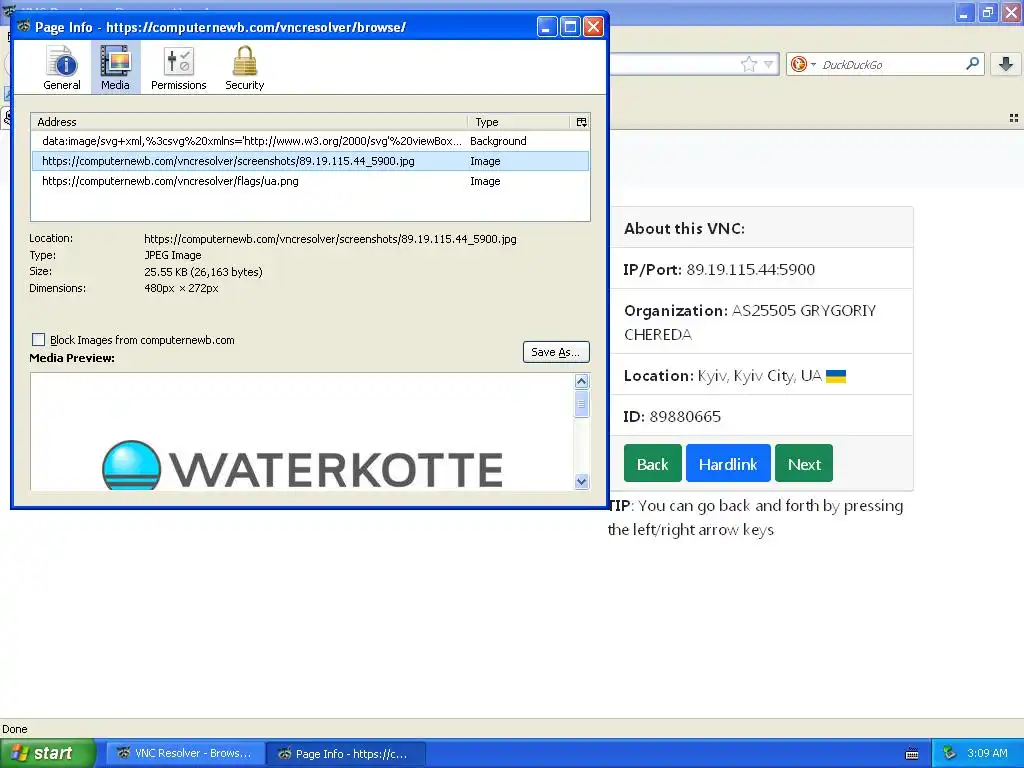This screenshot has width=1024, height=768.
Task: Click the Ukraine flag icon beside Location
Action: tap(836, 376)
